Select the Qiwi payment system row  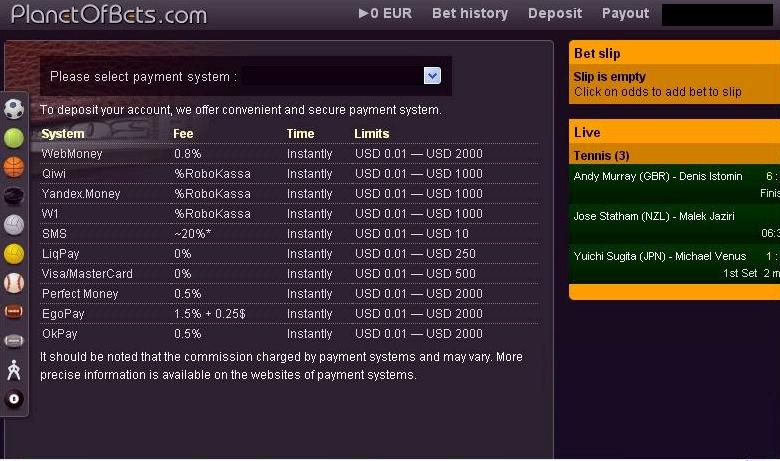coord(289,174)
